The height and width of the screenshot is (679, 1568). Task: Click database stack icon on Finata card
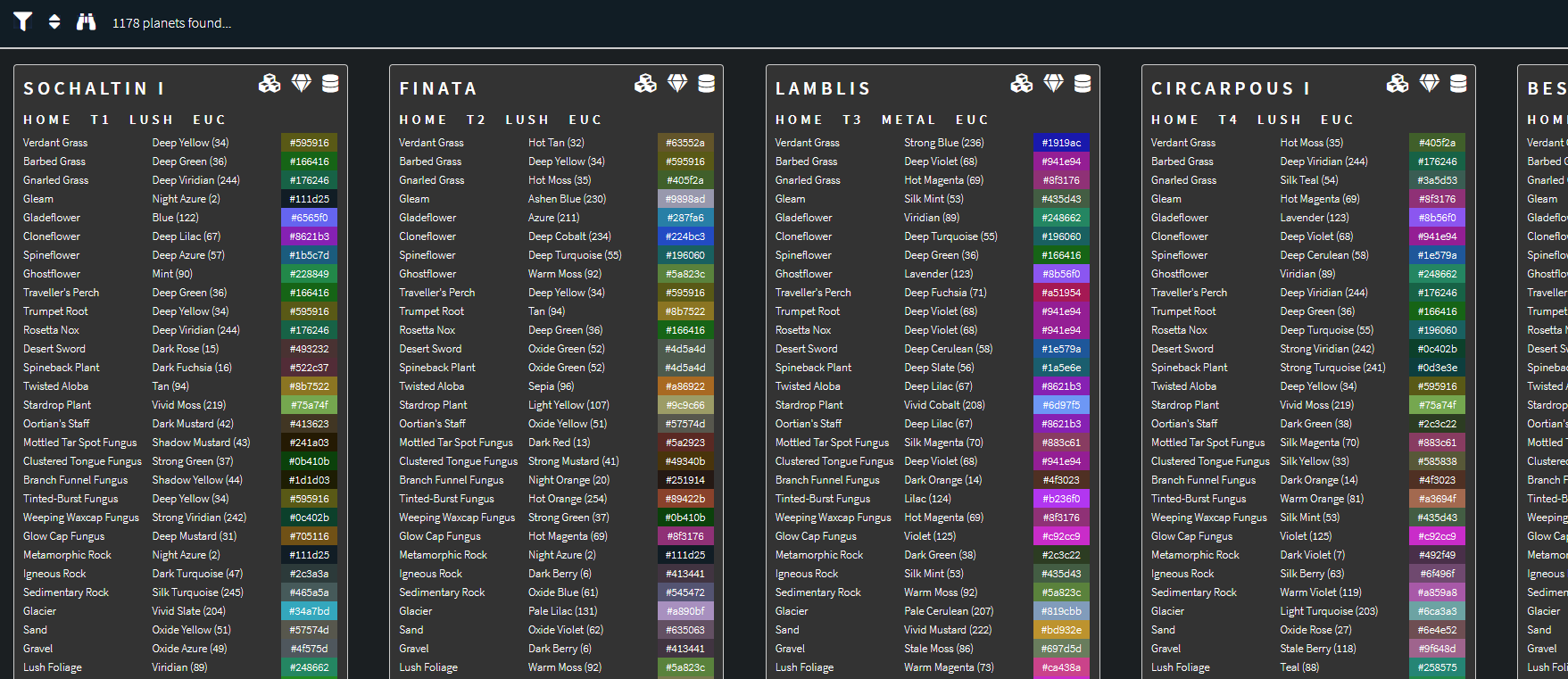click(706, 84)
